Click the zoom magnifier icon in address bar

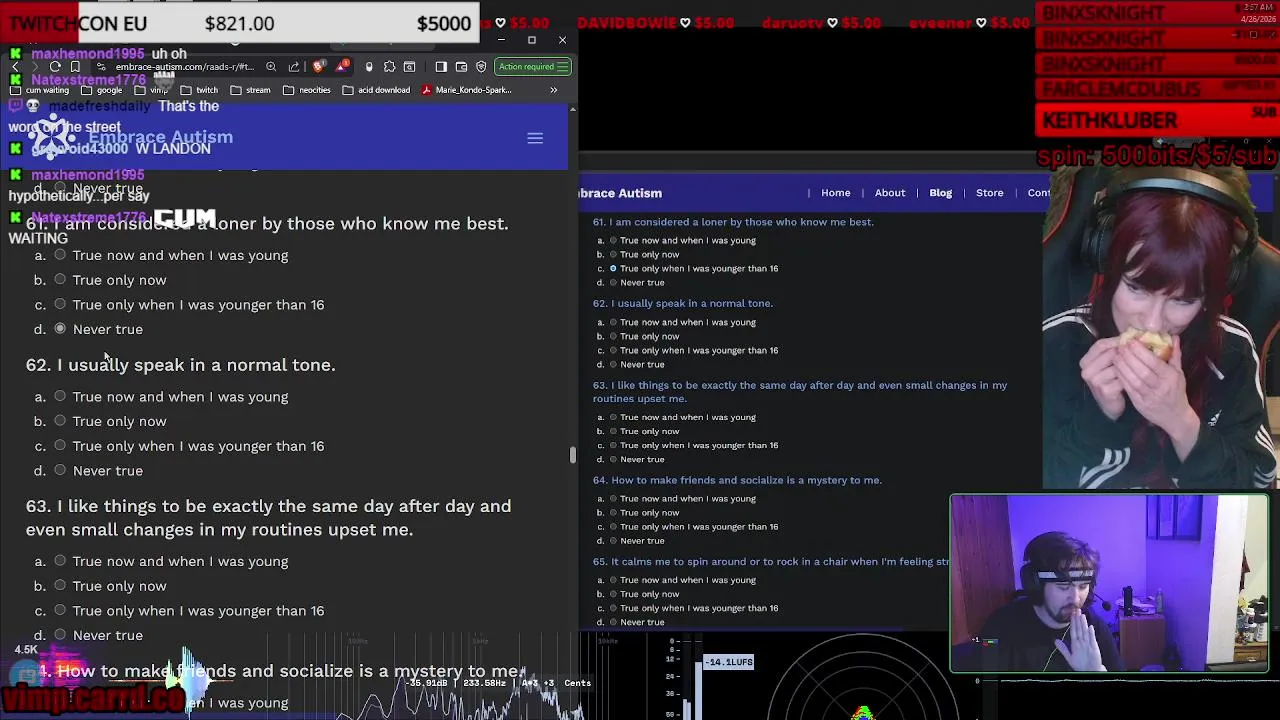pyautogui.click(x=271, y=67)
